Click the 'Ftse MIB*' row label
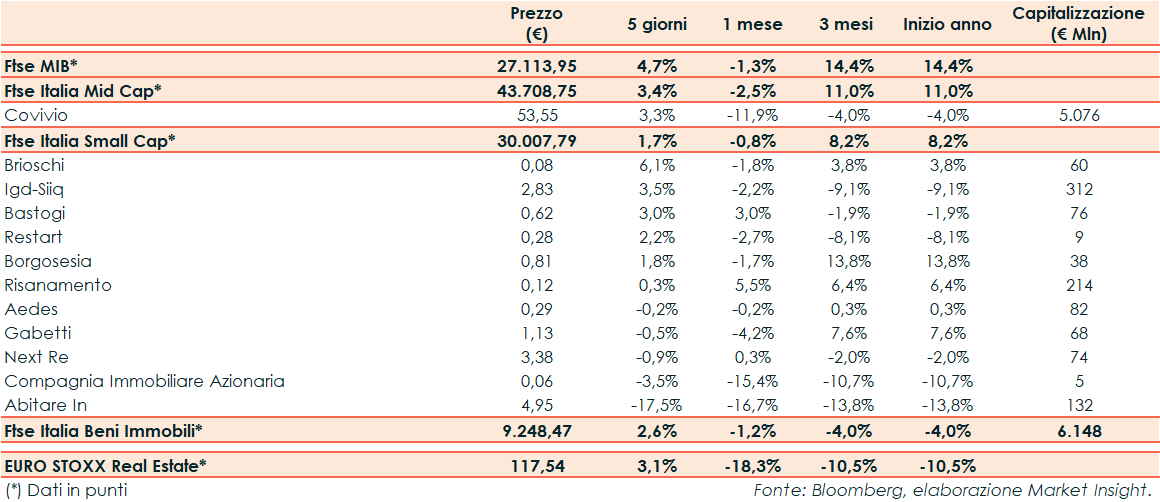The width and height of the screenshot is (1160, 502). click(41, 66)
